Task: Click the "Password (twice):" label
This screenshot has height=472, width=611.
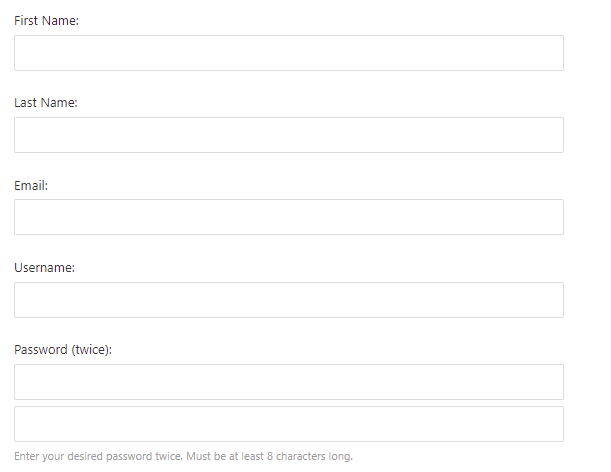Action: [63, 349]
